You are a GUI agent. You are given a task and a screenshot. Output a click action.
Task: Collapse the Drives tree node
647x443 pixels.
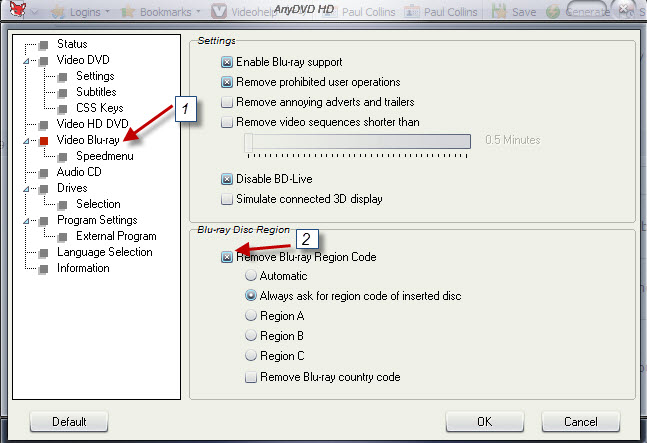(x=26, y=189)
